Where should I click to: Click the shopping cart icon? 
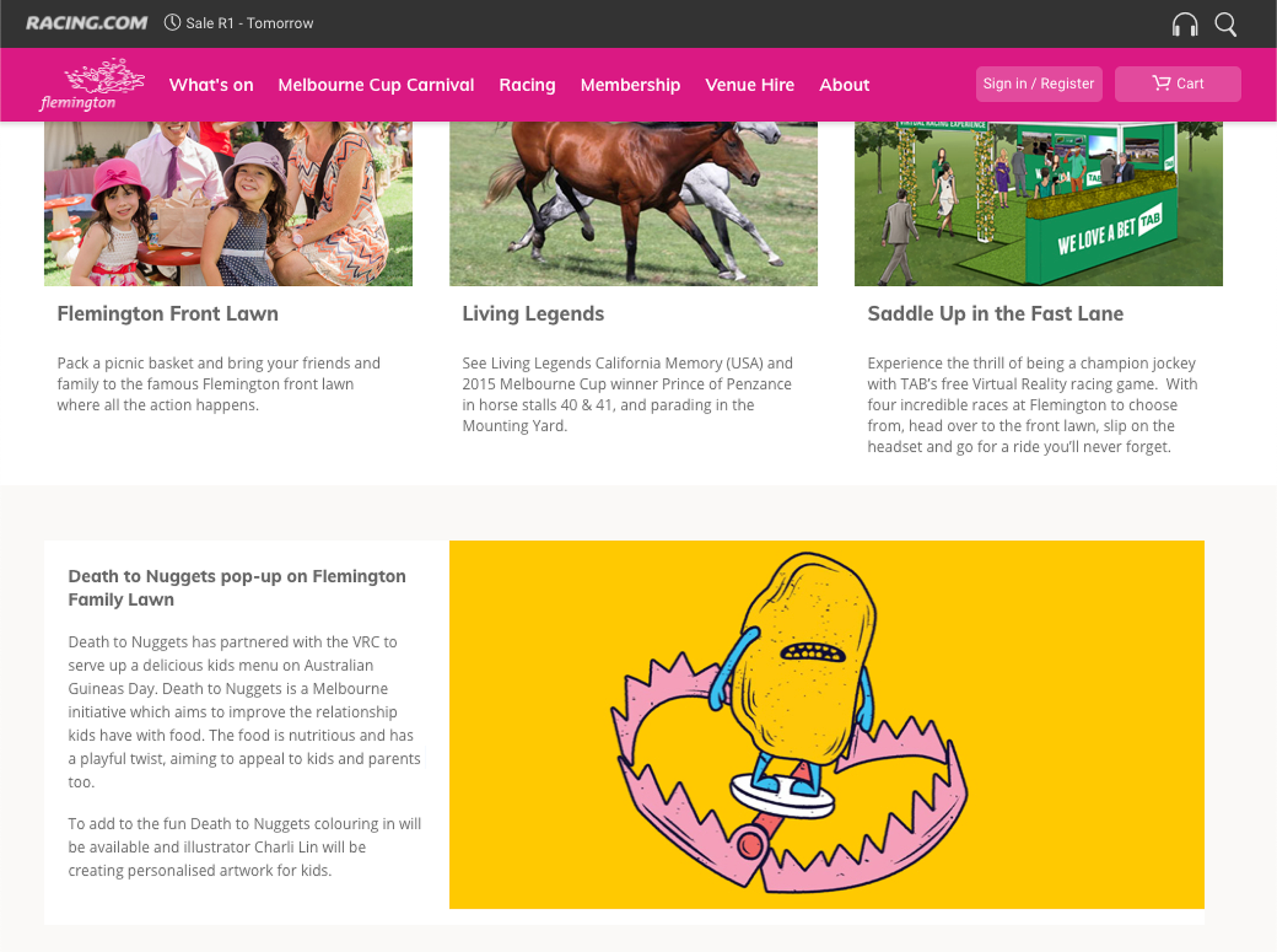(x=1161, y=83)
